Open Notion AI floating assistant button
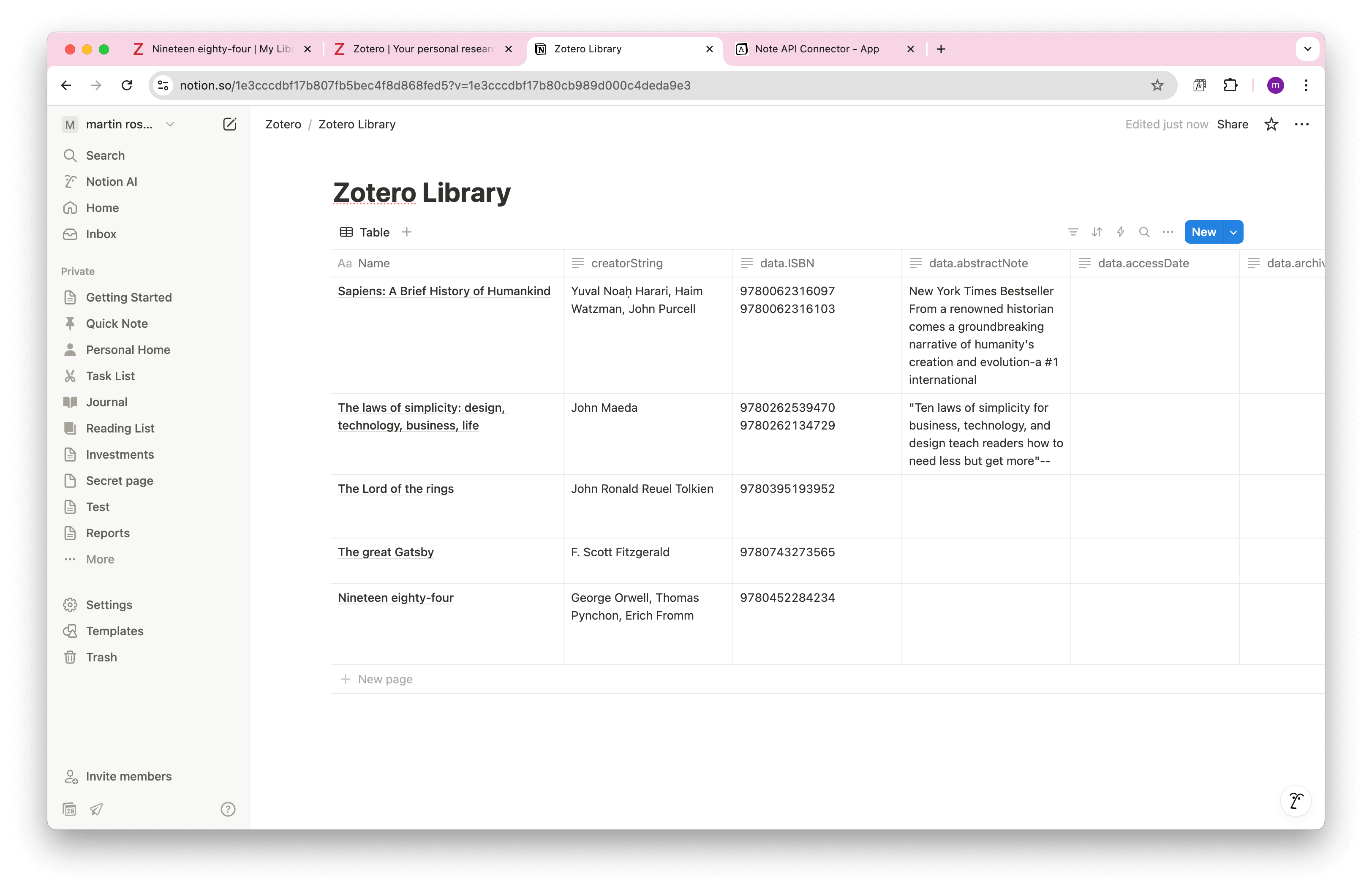1372x892 pixels. coord(1296,800)
